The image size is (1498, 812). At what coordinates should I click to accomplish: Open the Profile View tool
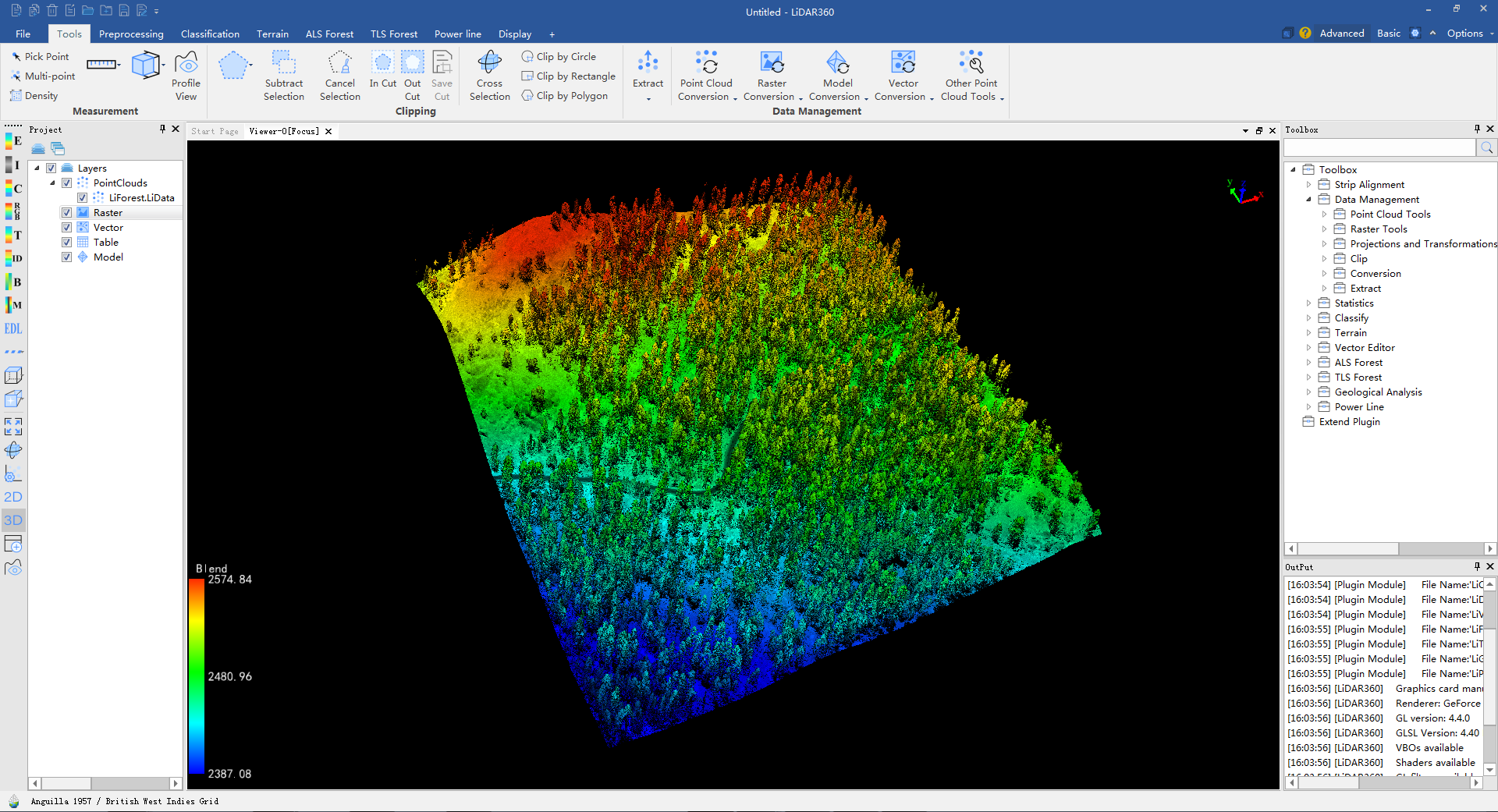(x=186, y=76)
